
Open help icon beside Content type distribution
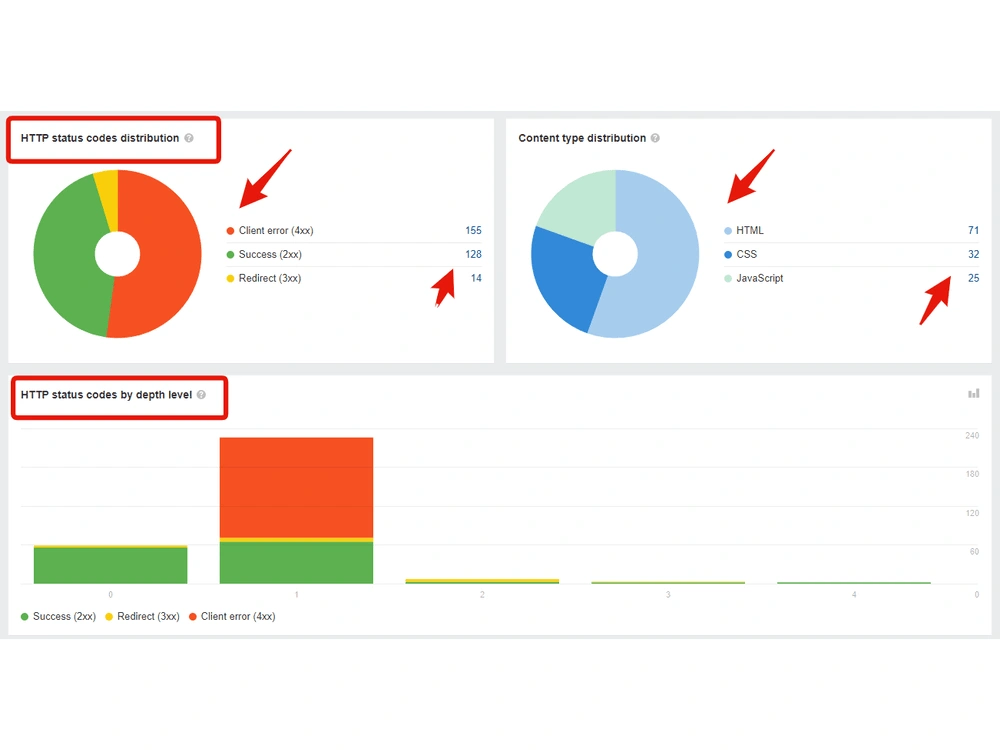(655, 138)
